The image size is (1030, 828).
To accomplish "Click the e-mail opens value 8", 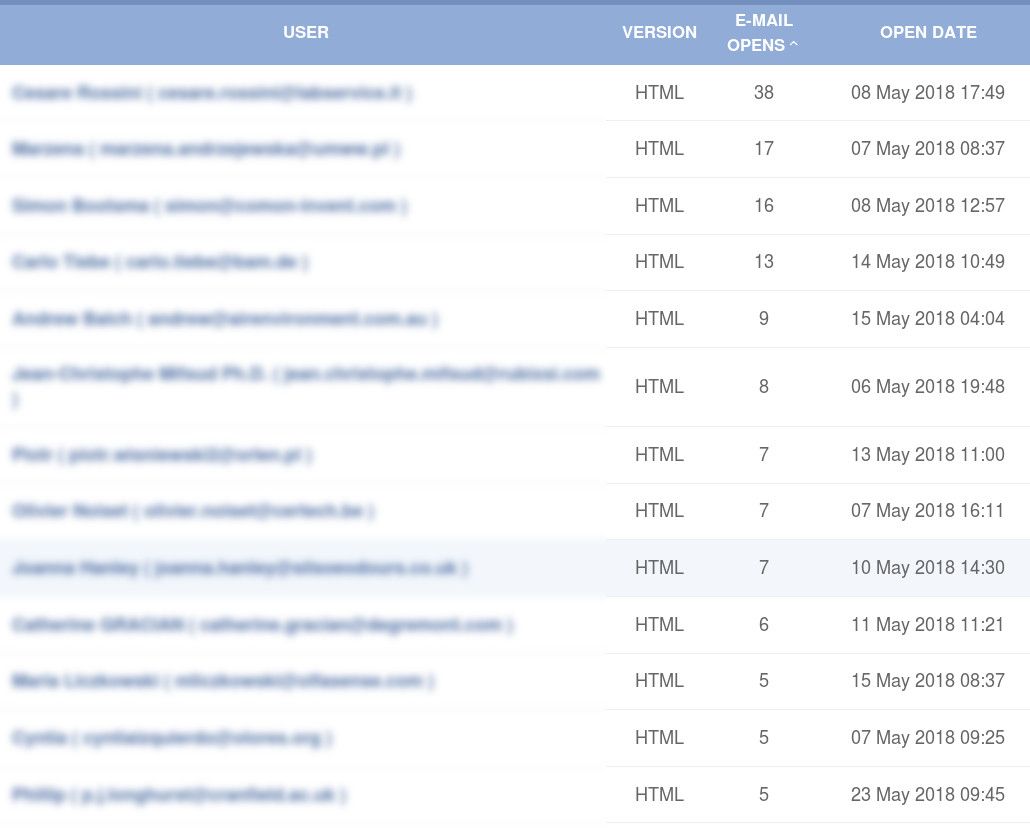I will pyautogui.click(x=763, y=386).
